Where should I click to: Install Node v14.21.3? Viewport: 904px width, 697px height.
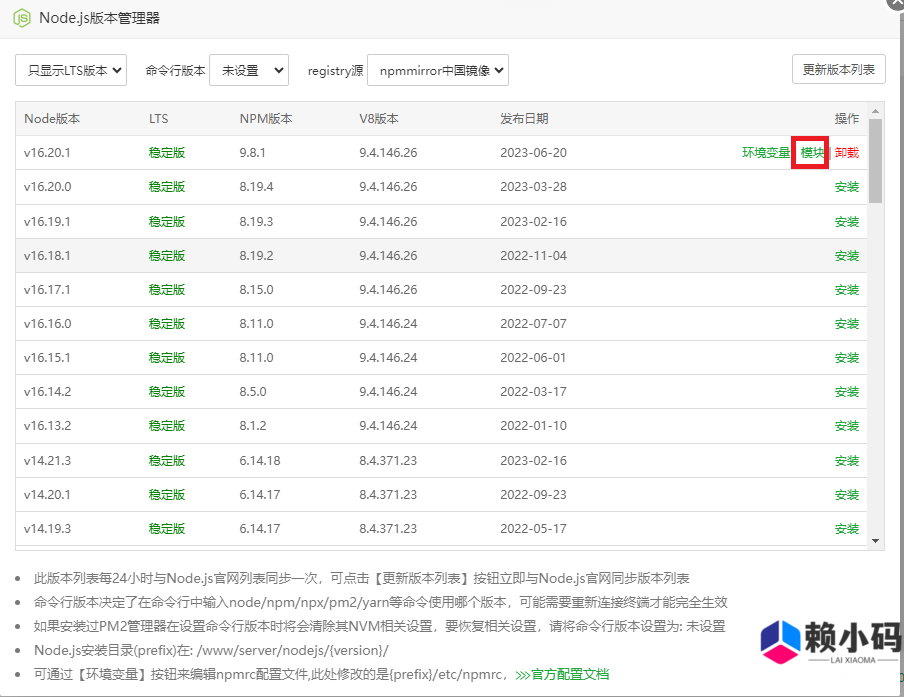(x=846, y=460)
